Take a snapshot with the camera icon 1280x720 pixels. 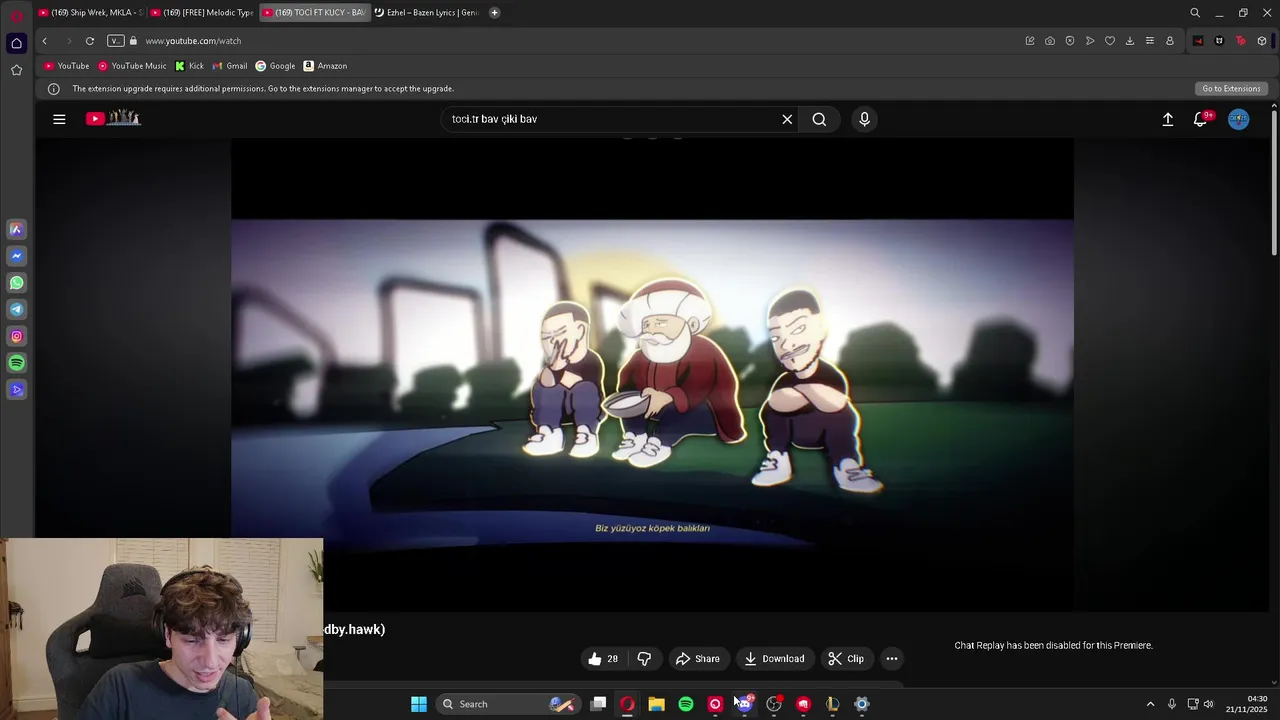click(x=1049, y=41)
